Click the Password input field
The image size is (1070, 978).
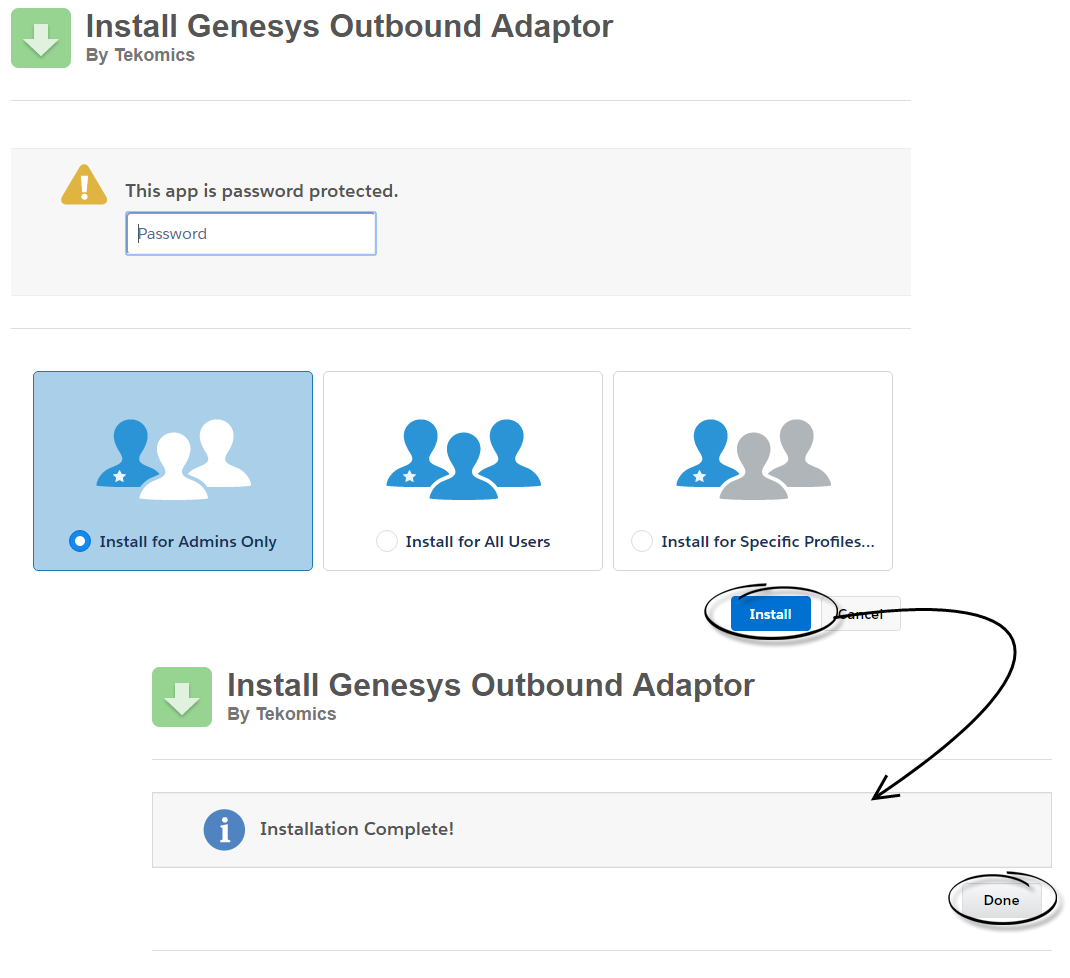point(251,233)
